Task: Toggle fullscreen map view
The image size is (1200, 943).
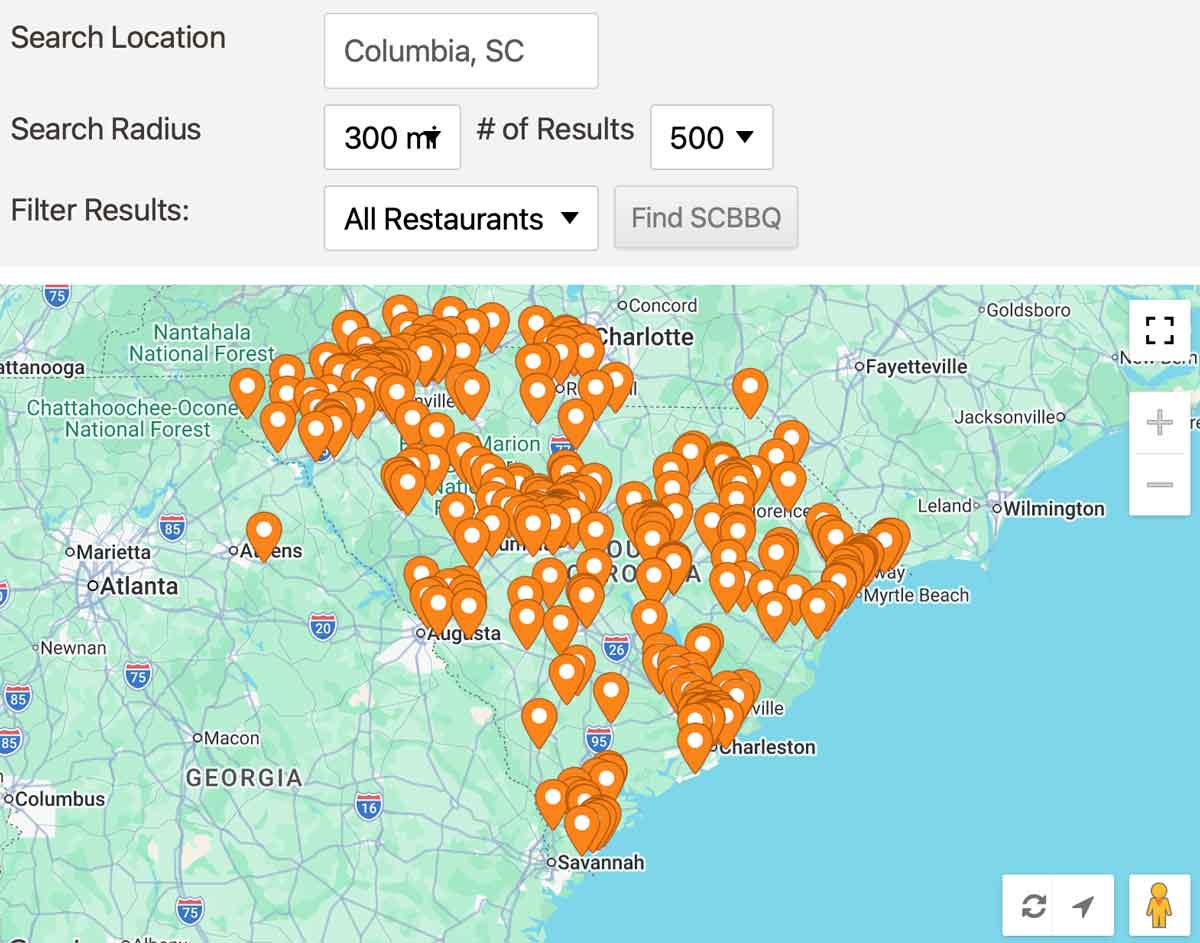Action: click(x=1159, y=330)
